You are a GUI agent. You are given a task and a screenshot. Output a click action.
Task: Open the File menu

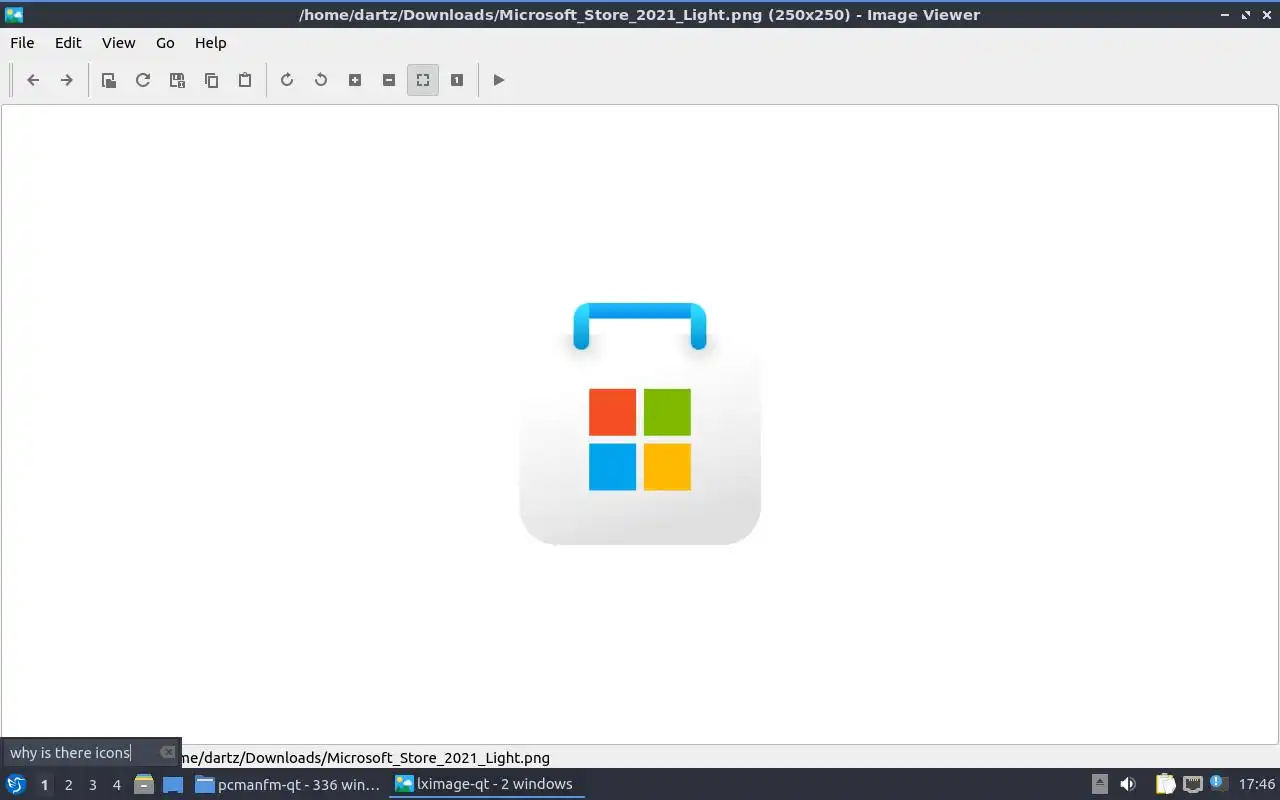click(22, 43)
